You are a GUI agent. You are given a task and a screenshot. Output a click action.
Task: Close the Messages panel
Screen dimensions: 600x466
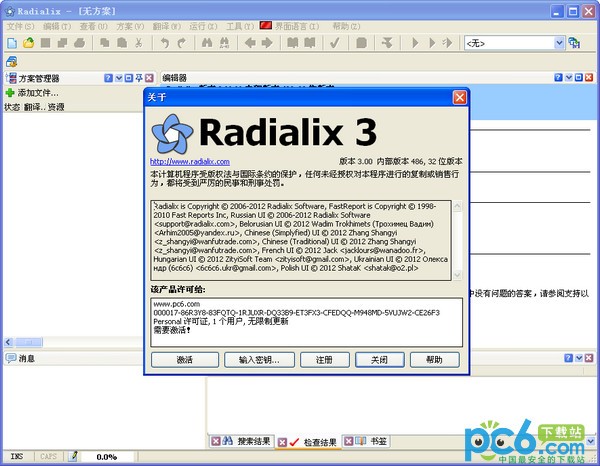[589, 358]
